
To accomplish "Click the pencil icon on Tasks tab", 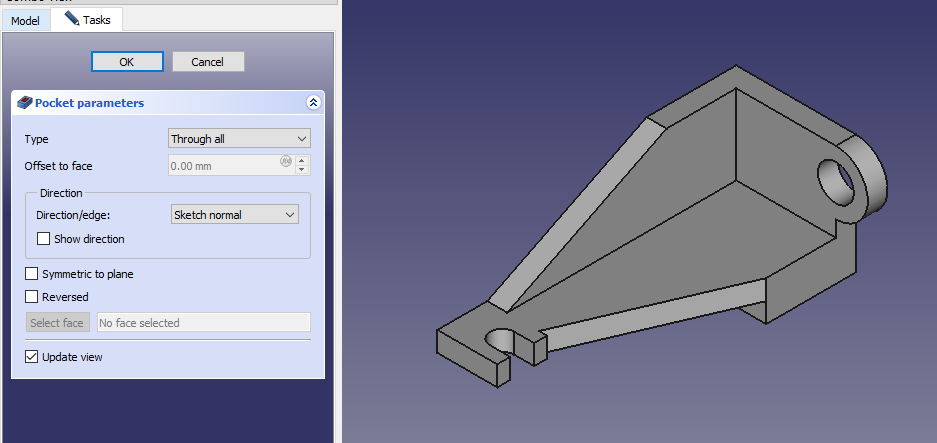I will (x=71, y=19).
